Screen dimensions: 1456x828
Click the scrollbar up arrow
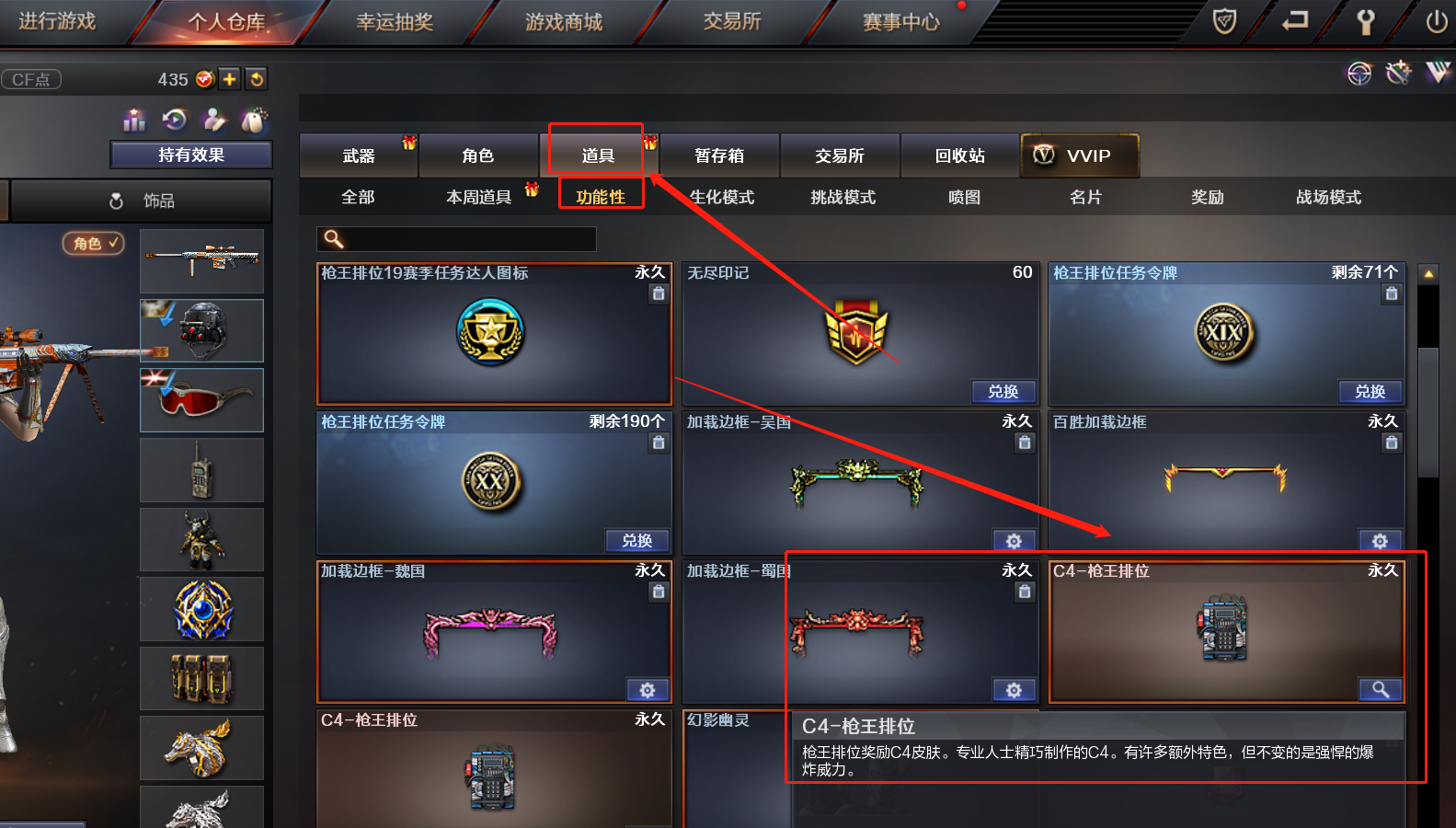(x=1428, y=273)
